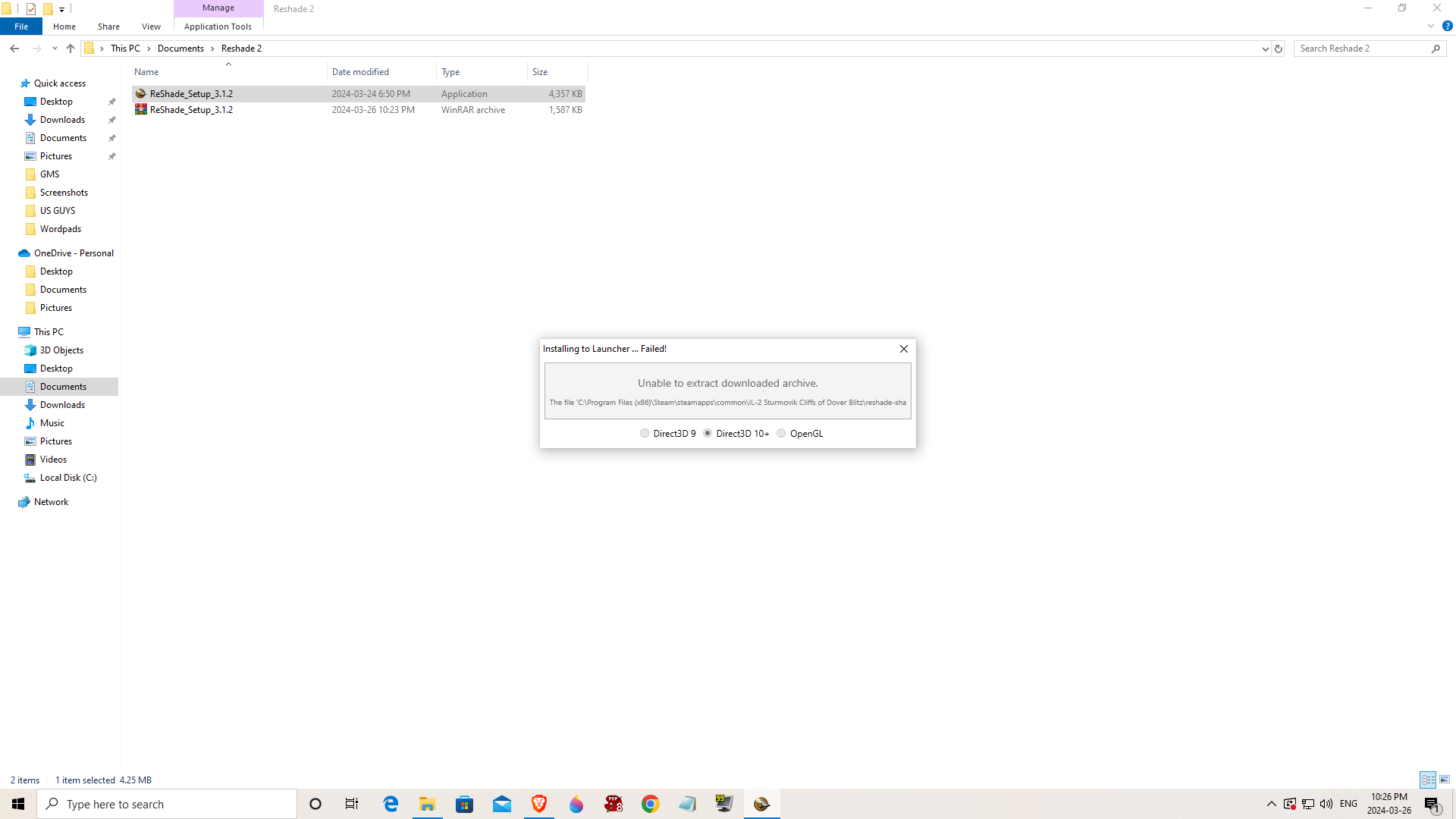Open File Explorer taskbar icon
Image resolution: width=1456 pixels, height=819 pixels.
428,804
